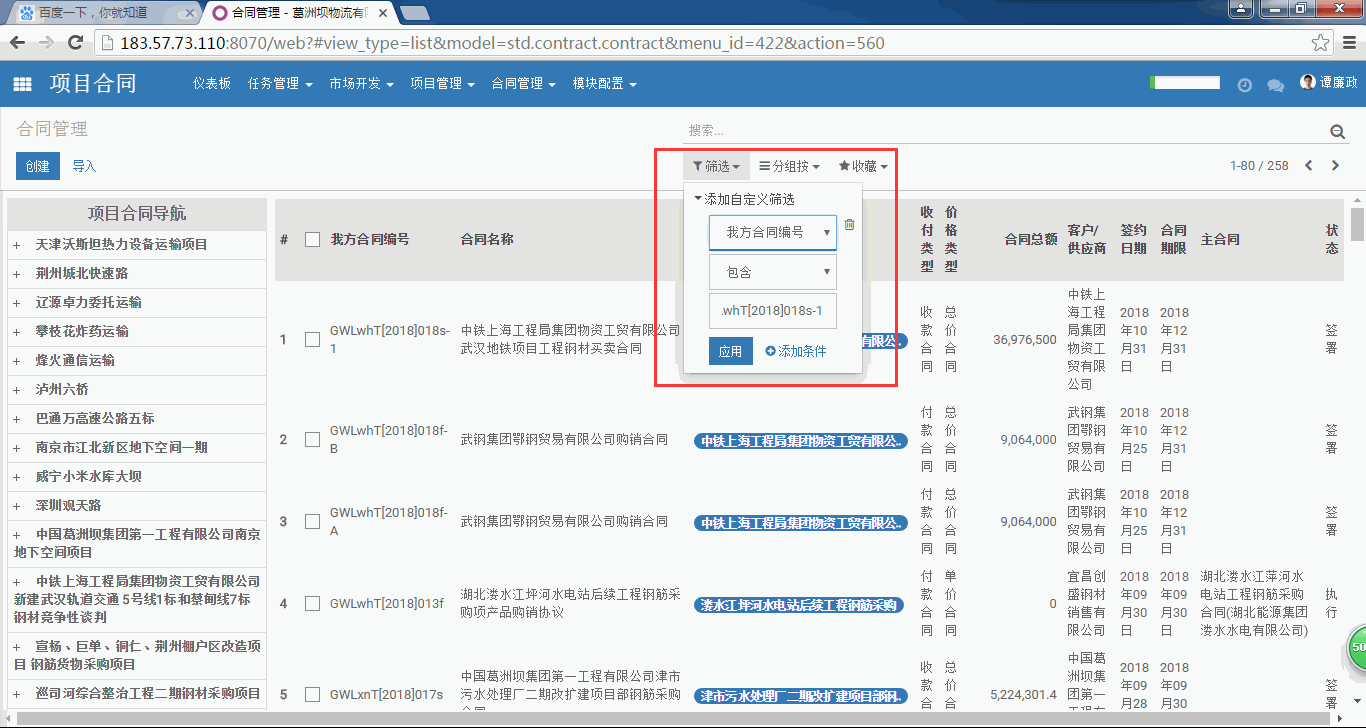Click the 添加条件 add condition link
Image resolution: width=1366 pixels, height=728 pixels.
796,351
